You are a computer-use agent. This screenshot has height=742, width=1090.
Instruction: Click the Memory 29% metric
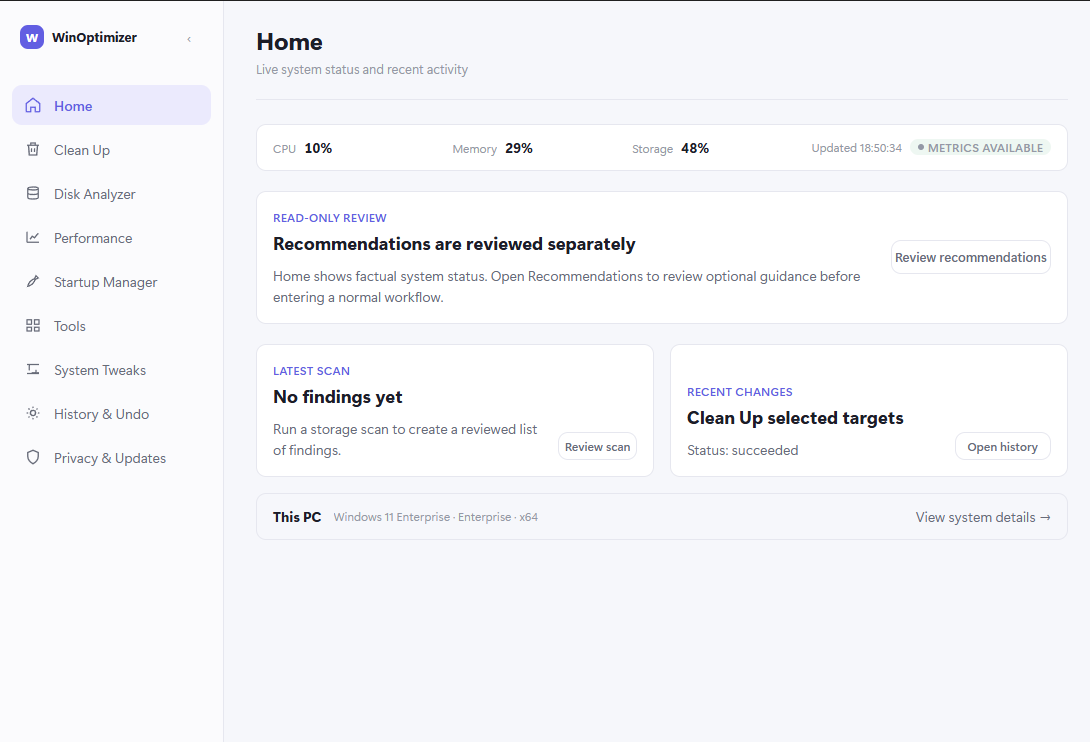[492, 148]
